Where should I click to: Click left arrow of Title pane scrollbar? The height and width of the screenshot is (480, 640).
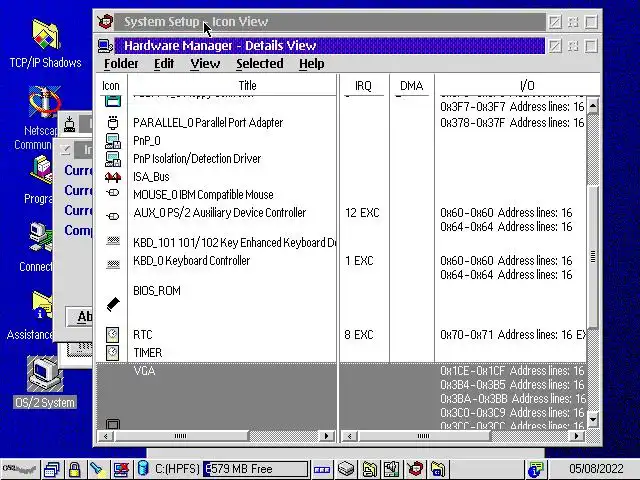point(106,436)
